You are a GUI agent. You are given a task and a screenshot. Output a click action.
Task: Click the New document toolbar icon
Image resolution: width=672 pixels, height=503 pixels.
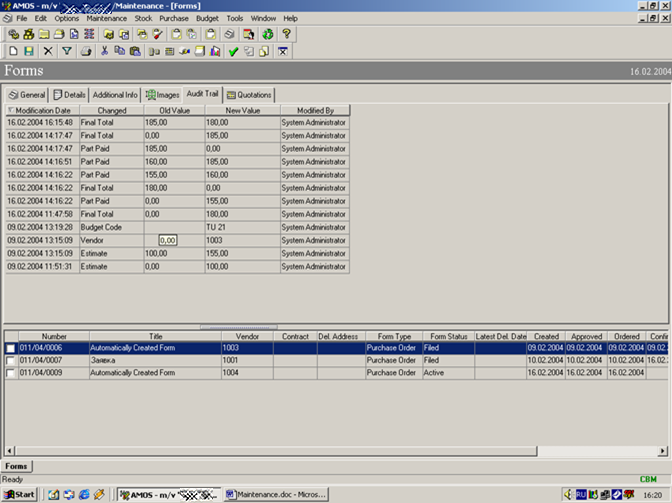[13, 50]
